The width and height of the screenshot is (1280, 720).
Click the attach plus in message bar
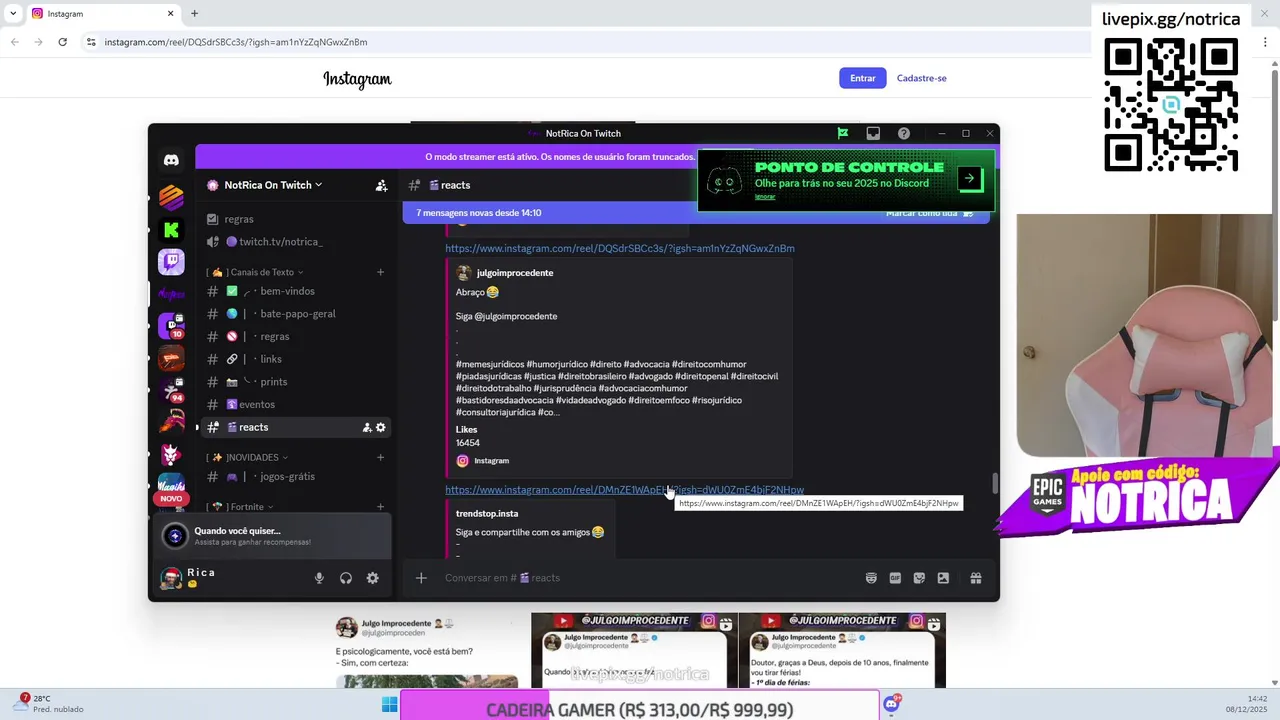[x=421, y=578]
